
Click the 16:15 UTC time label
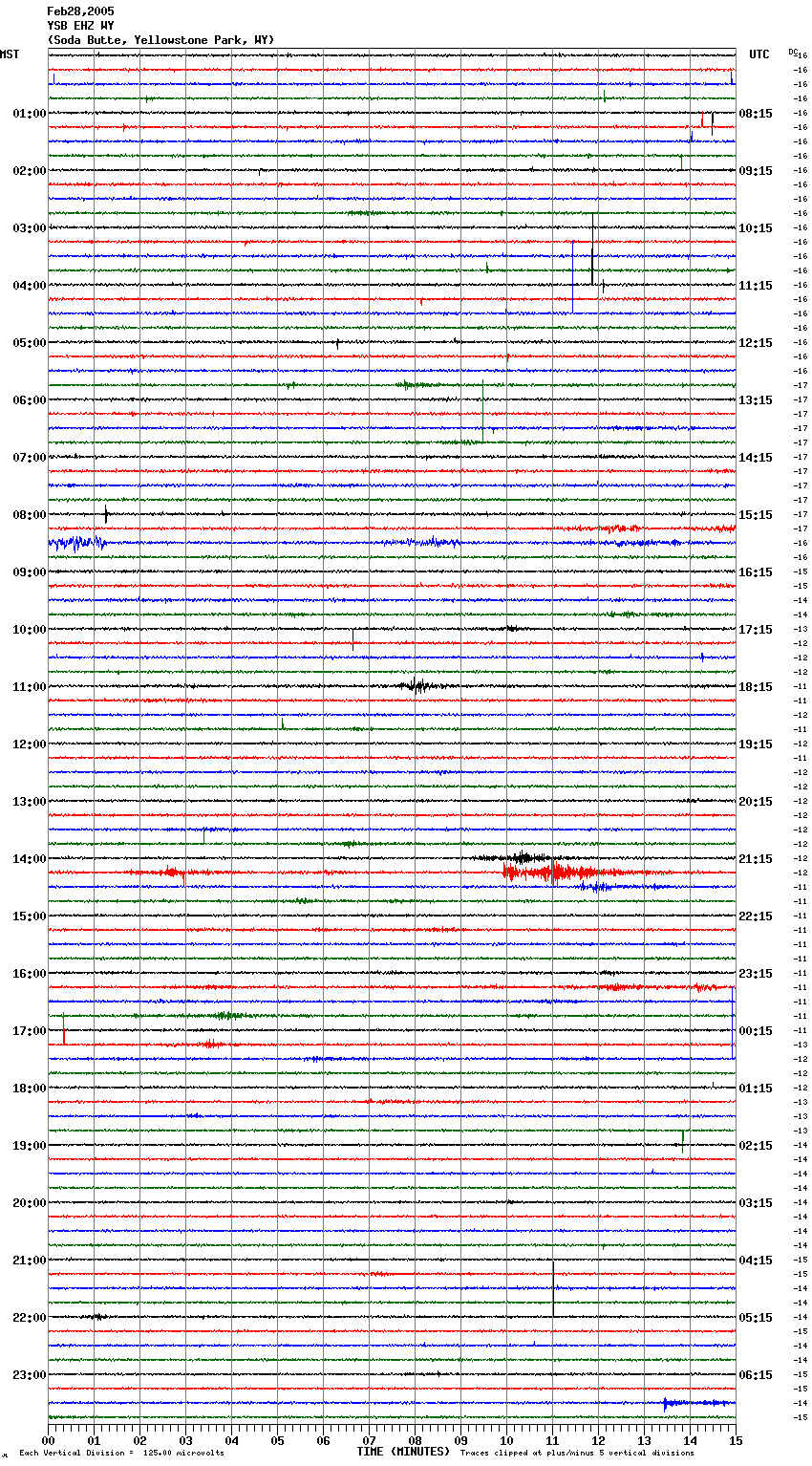tap(756, 572)
